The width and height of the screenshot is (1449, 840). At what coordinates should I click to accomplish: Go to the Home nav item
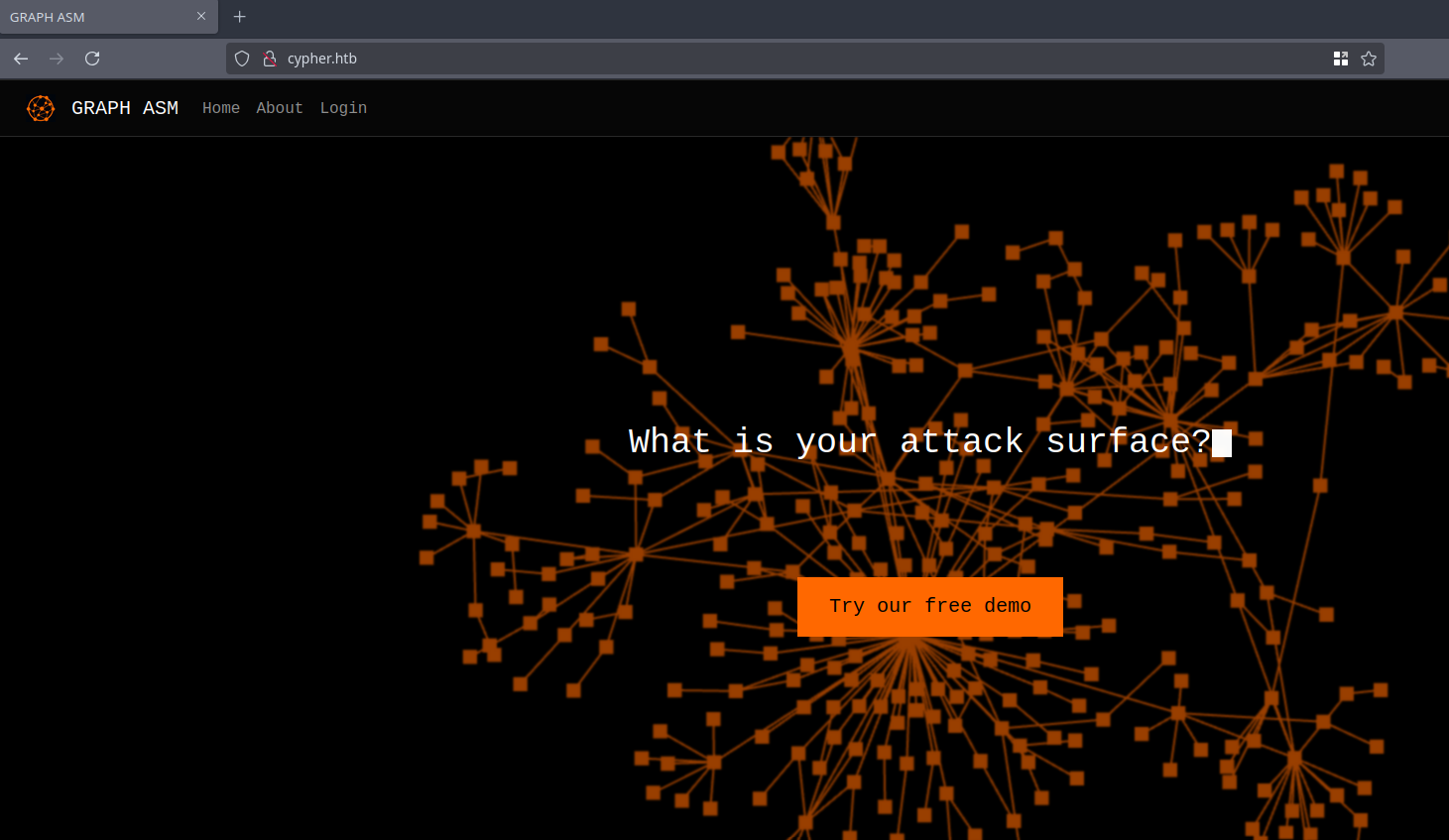pos(221,108)
